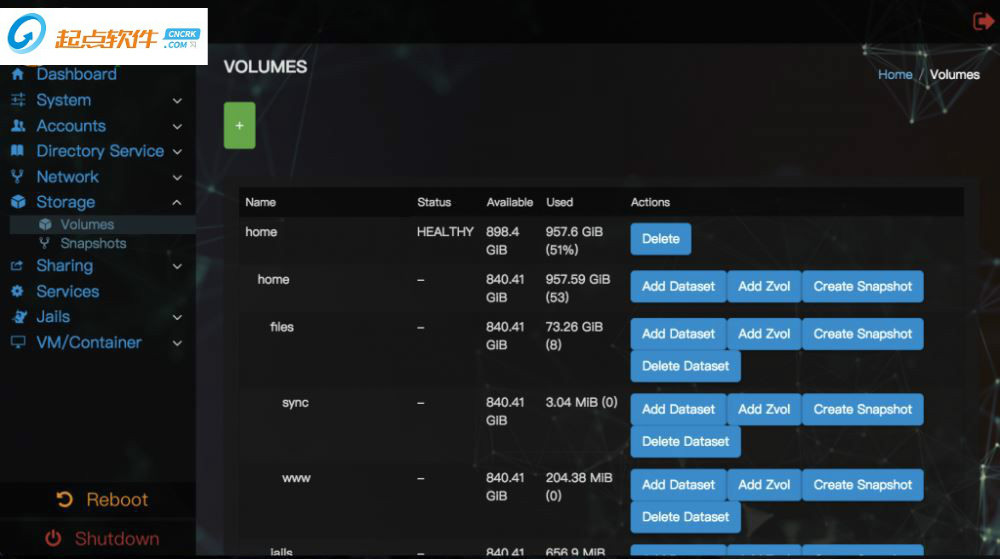
Task: Click the green add volume plus button
Action: coord(239,126)
